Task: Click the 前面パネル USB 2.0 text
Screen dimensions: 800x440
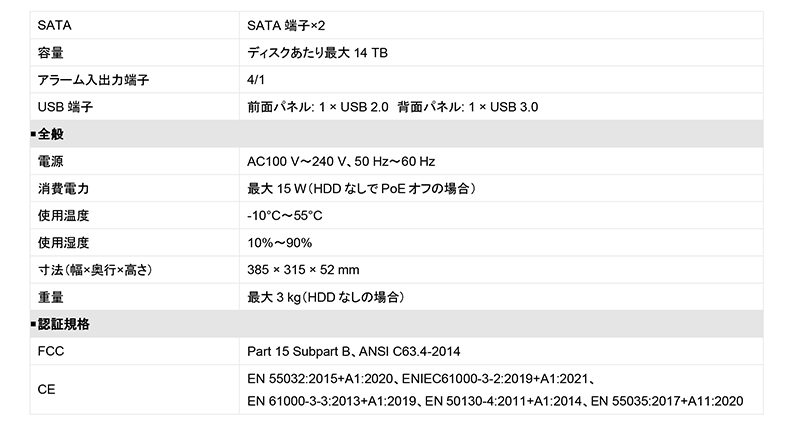Action: [x=317, y=106]
